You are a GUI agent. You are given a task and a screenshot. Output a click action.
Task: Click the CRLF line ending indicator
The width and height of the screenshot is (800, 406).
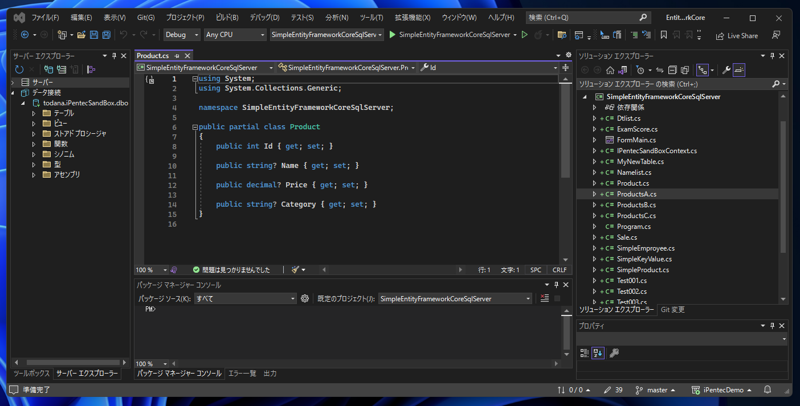[559, 269]
